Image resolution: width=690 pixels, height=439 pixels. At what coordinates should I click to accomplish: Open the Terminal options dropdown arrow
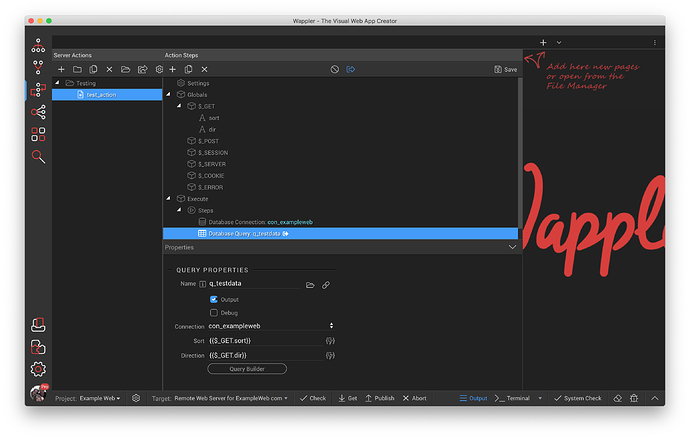pos(540,399)
